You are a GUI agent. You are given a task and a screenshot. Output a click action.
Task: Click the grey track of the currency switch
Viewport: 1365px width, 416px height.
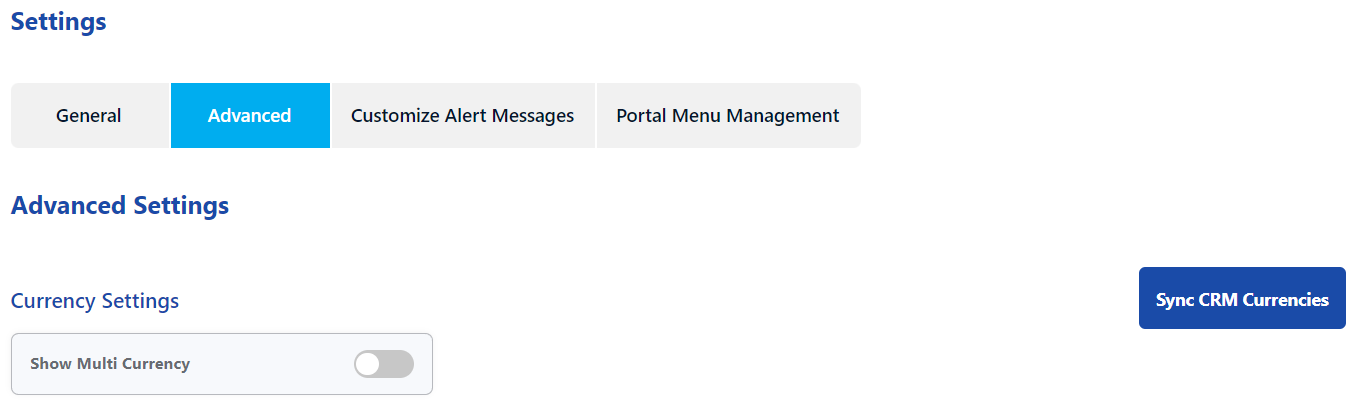398,364
